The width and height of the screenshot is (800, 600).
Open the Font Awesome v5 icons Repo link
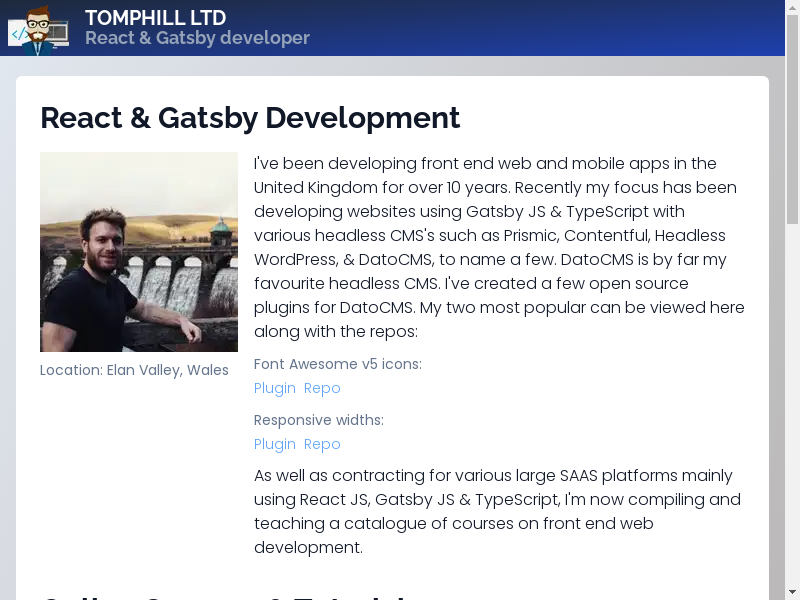tap(322, 388)
